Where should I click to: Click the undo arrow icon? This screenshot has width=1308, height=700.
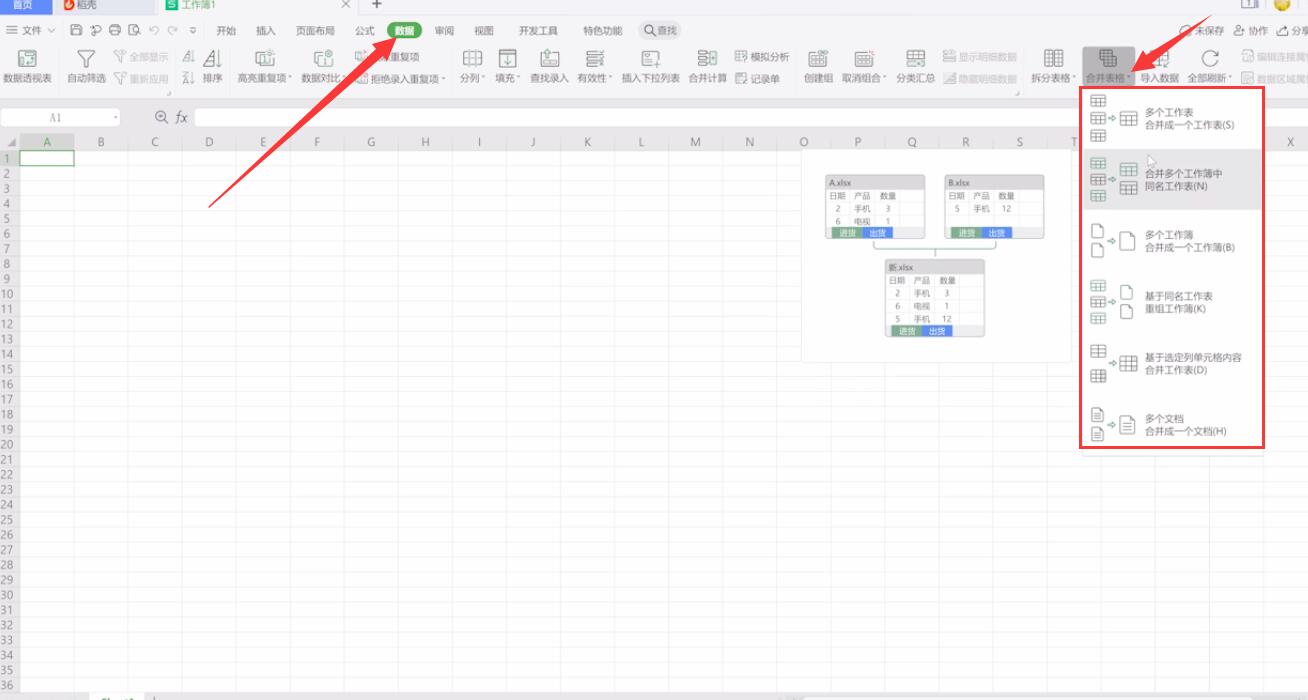154,31
